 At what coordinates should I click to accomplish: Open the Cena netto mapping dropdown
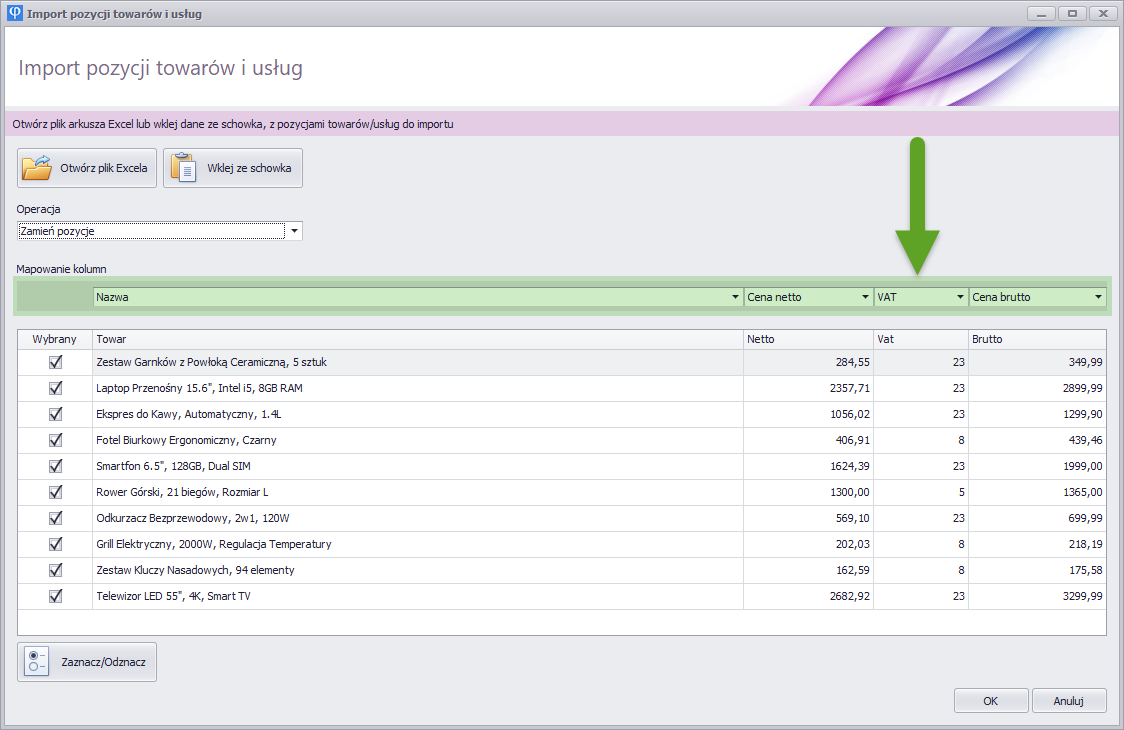tap(865, 297)
